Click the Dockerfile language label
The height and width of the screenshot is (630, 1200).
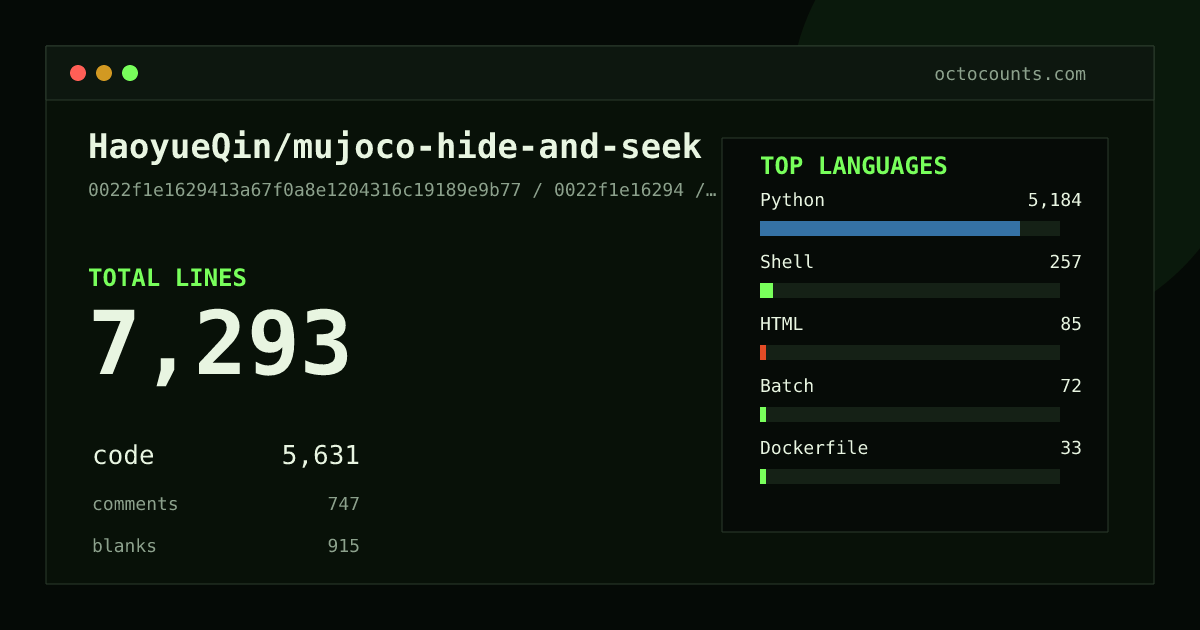[814, 448]
